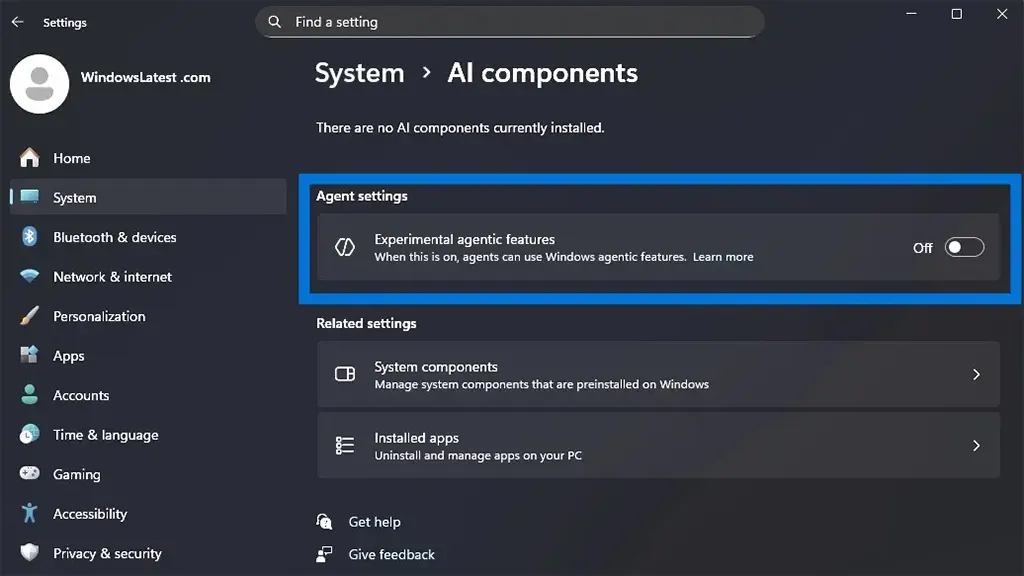
Task: Click the Gaming controller icon
Action: (30, 474)
